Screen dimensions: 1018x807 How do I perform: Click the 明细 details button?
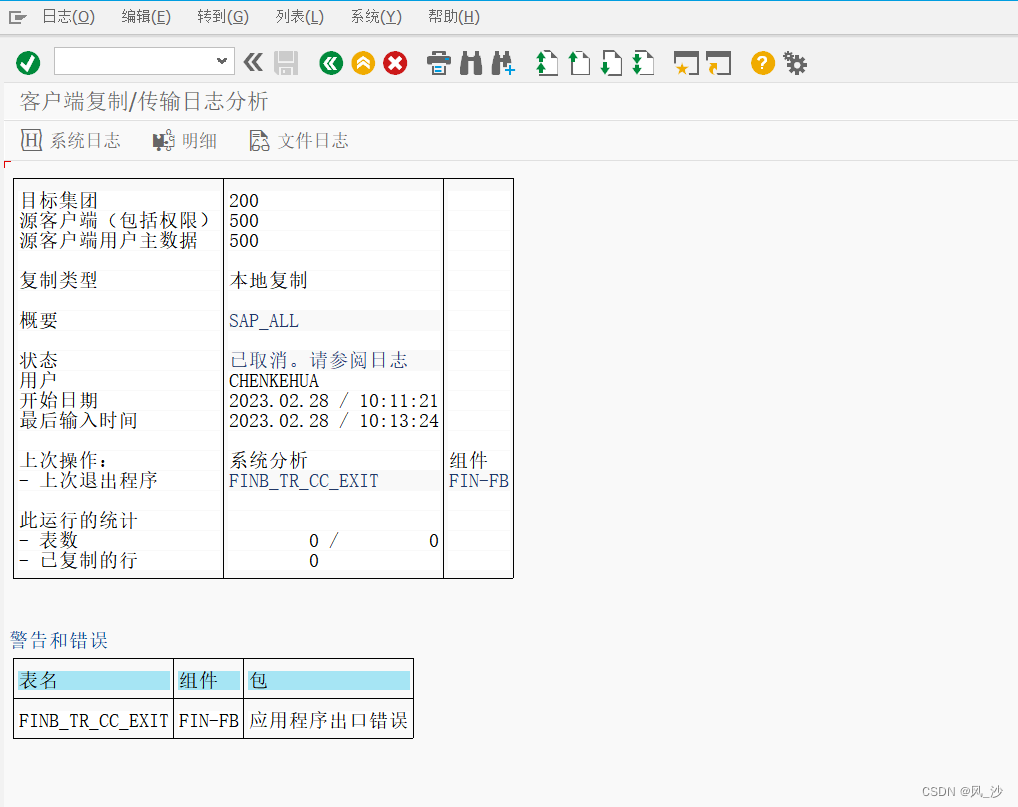[185, 141]
